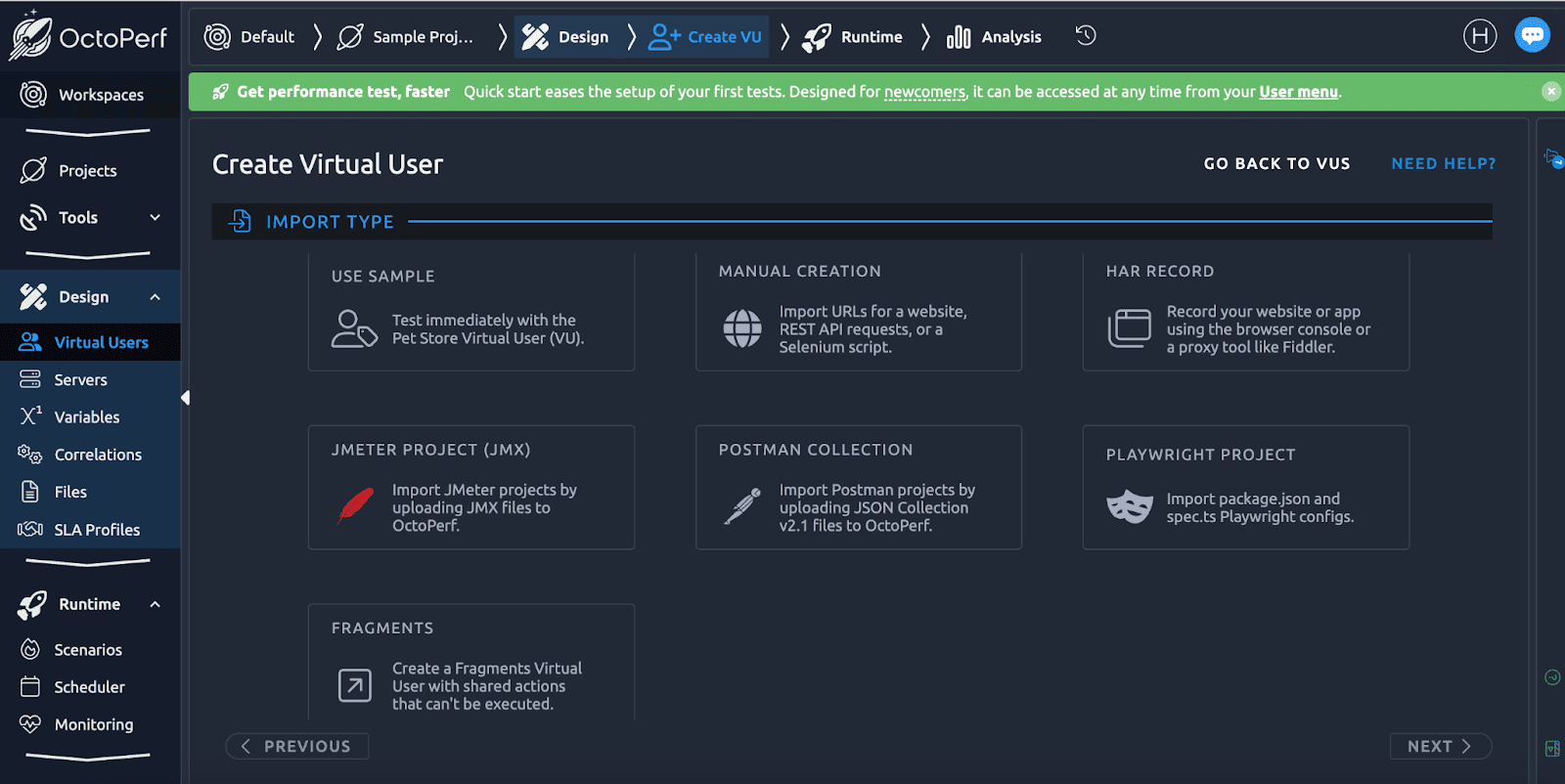
Task: Collapse the Design section chevron
Action: 155,297
